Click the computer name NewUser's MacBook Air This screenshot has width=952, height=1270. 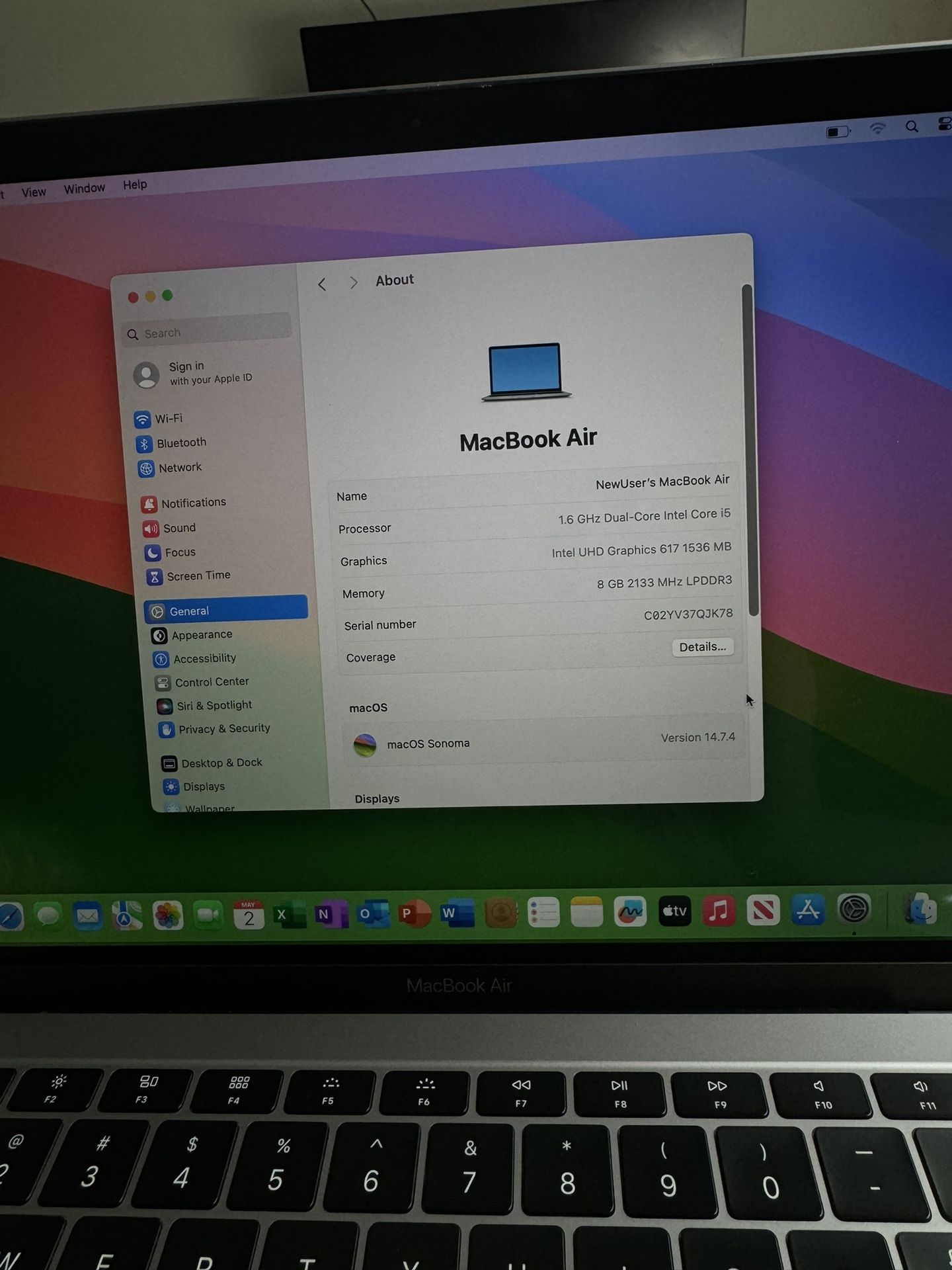662,482
